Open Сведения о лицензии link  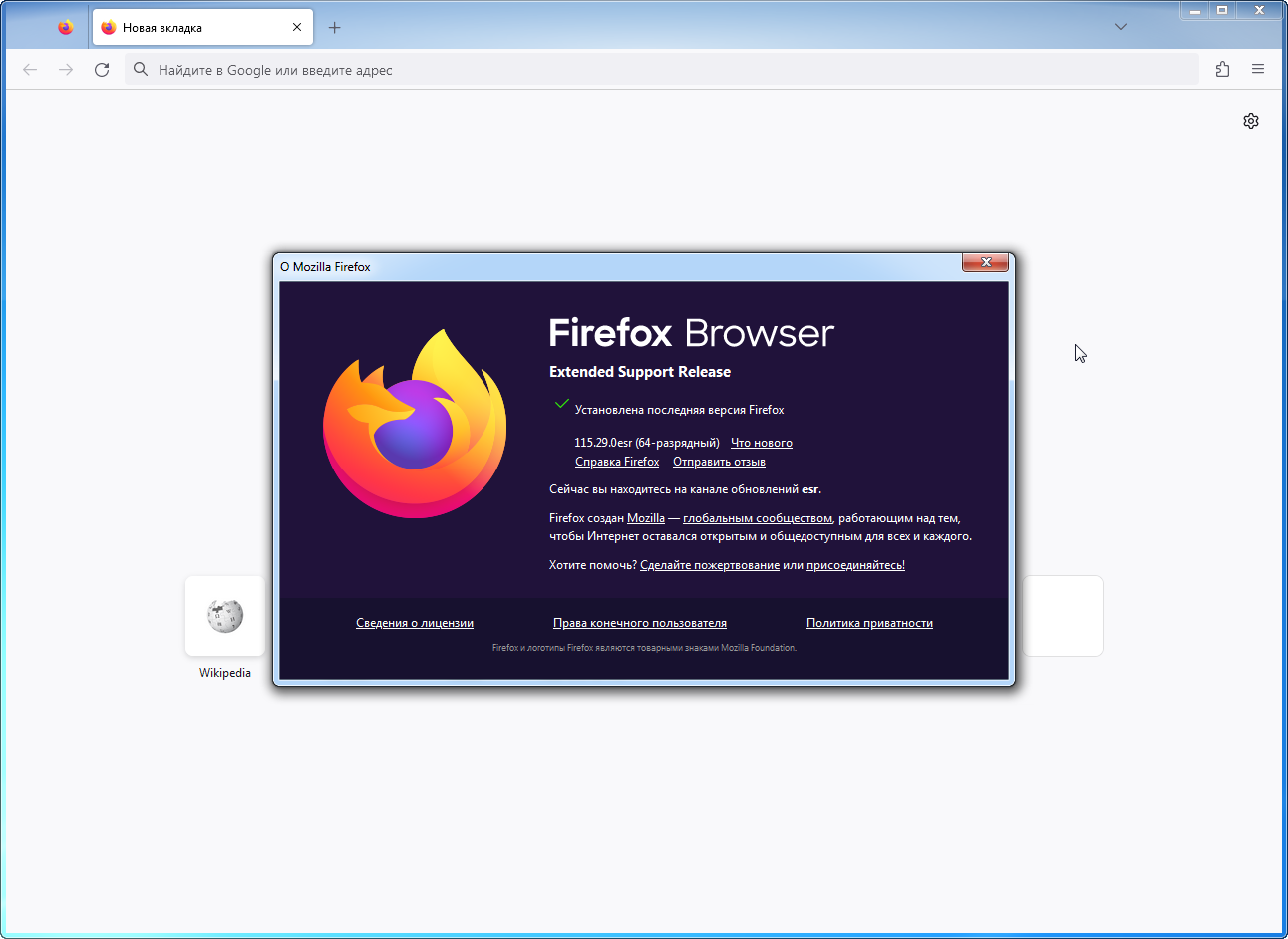[x=415, y=623]
